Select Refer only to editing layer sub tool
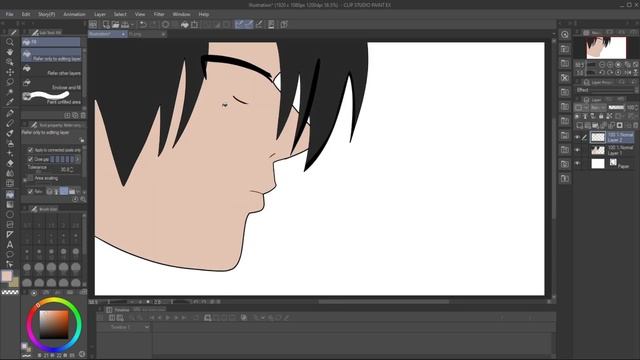The width and height of the screenshot is (640, 360). pyautogui.click(x=51, y=55)
